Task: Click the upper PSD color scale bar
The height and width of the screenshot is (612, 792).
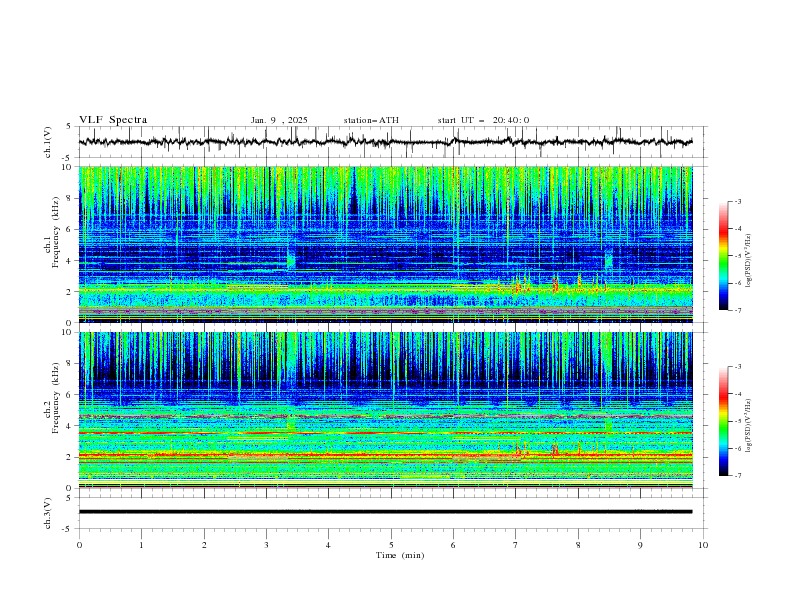Action: click(723, 256)
